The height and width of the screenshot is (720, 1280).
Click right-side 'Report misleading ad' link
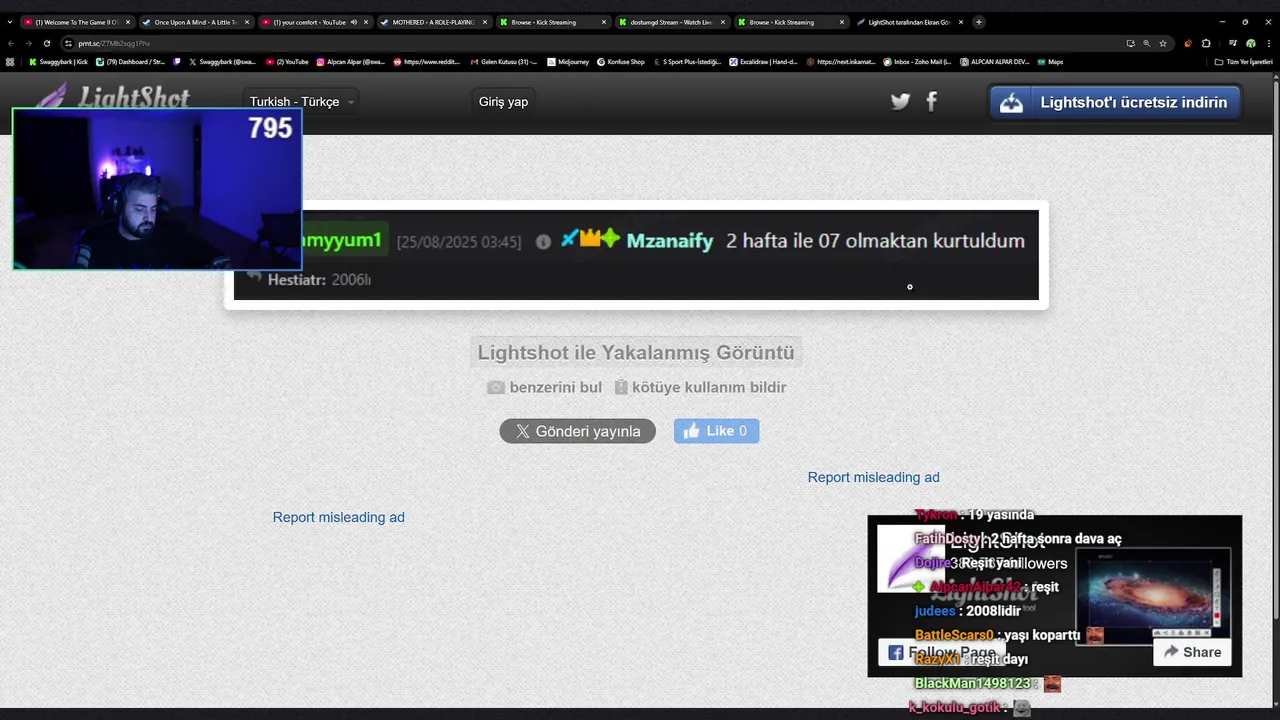point(873,477)
